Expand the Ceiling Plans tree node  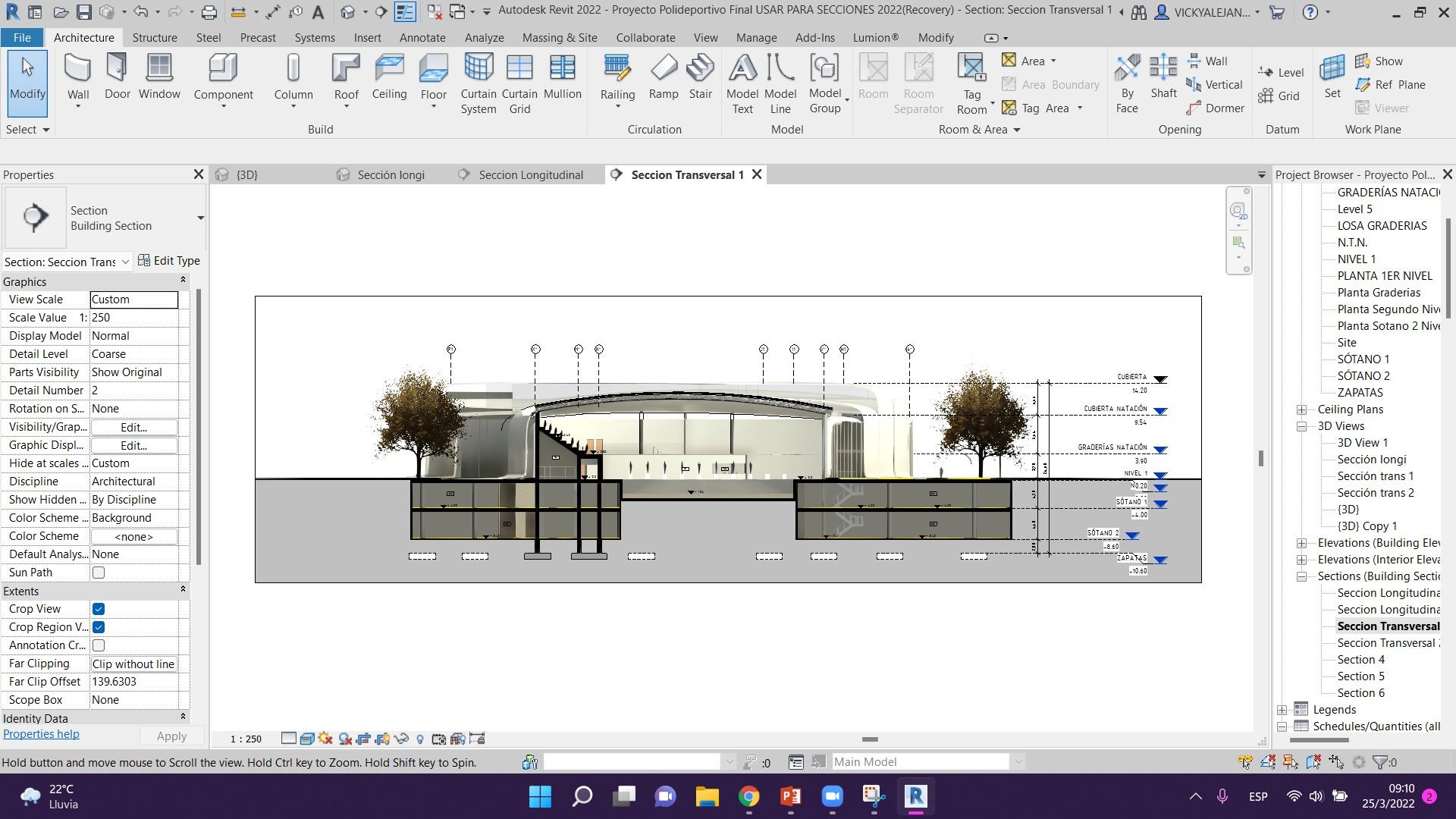pyautogui.click(x=1301, y=409)
